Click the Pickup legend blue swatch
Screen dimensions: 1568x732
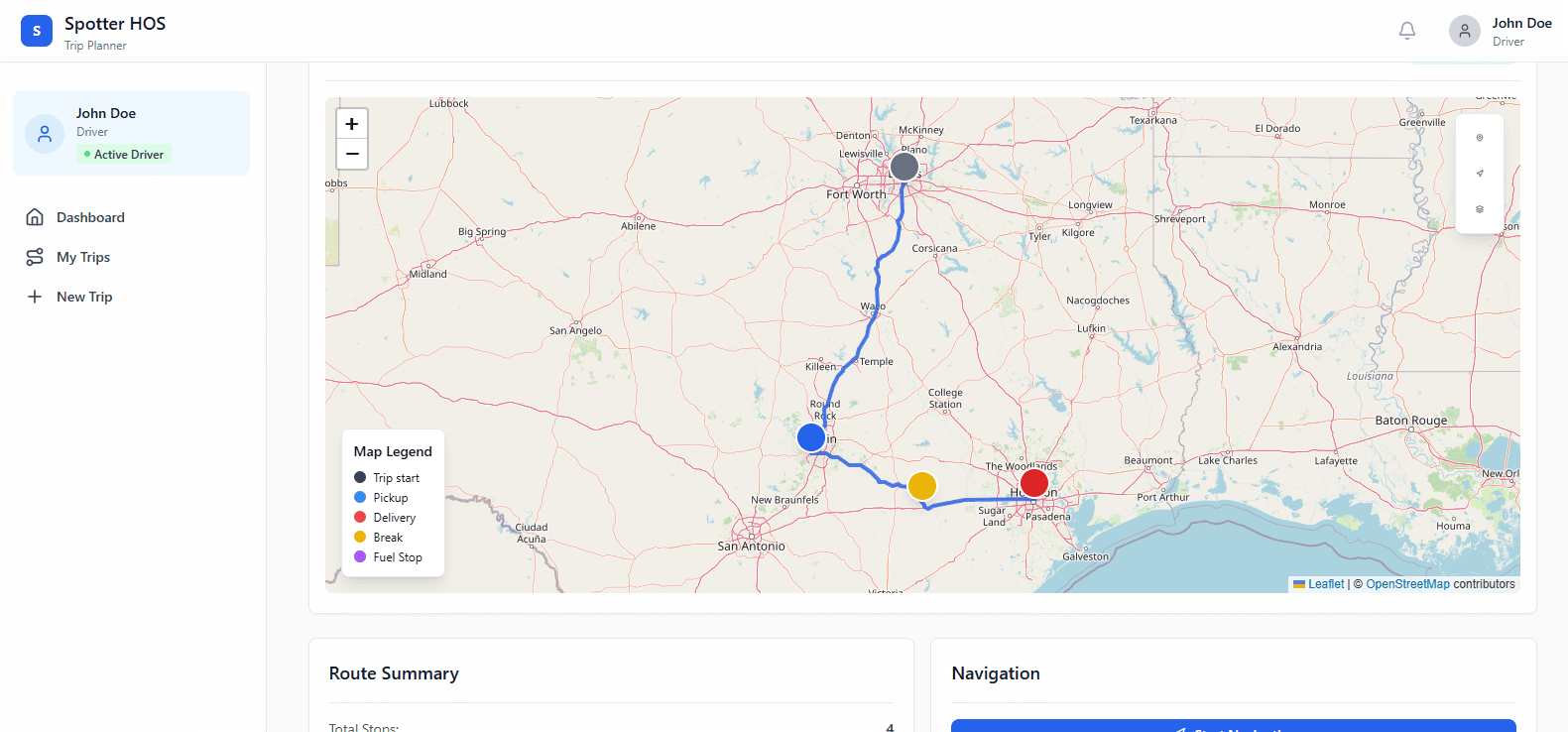[360, 497]
